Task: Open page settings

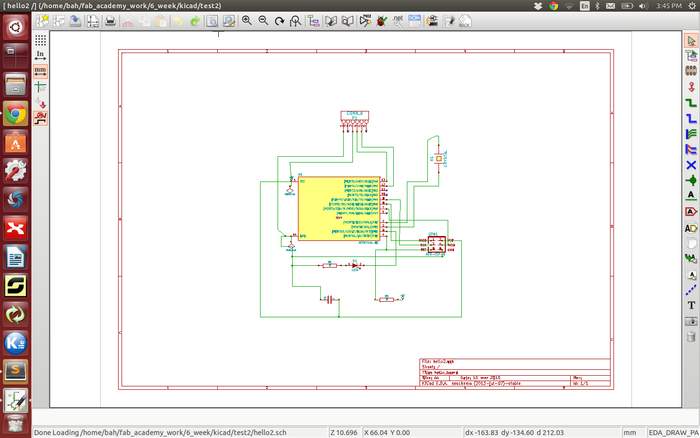Action: [x=93, y=21]
